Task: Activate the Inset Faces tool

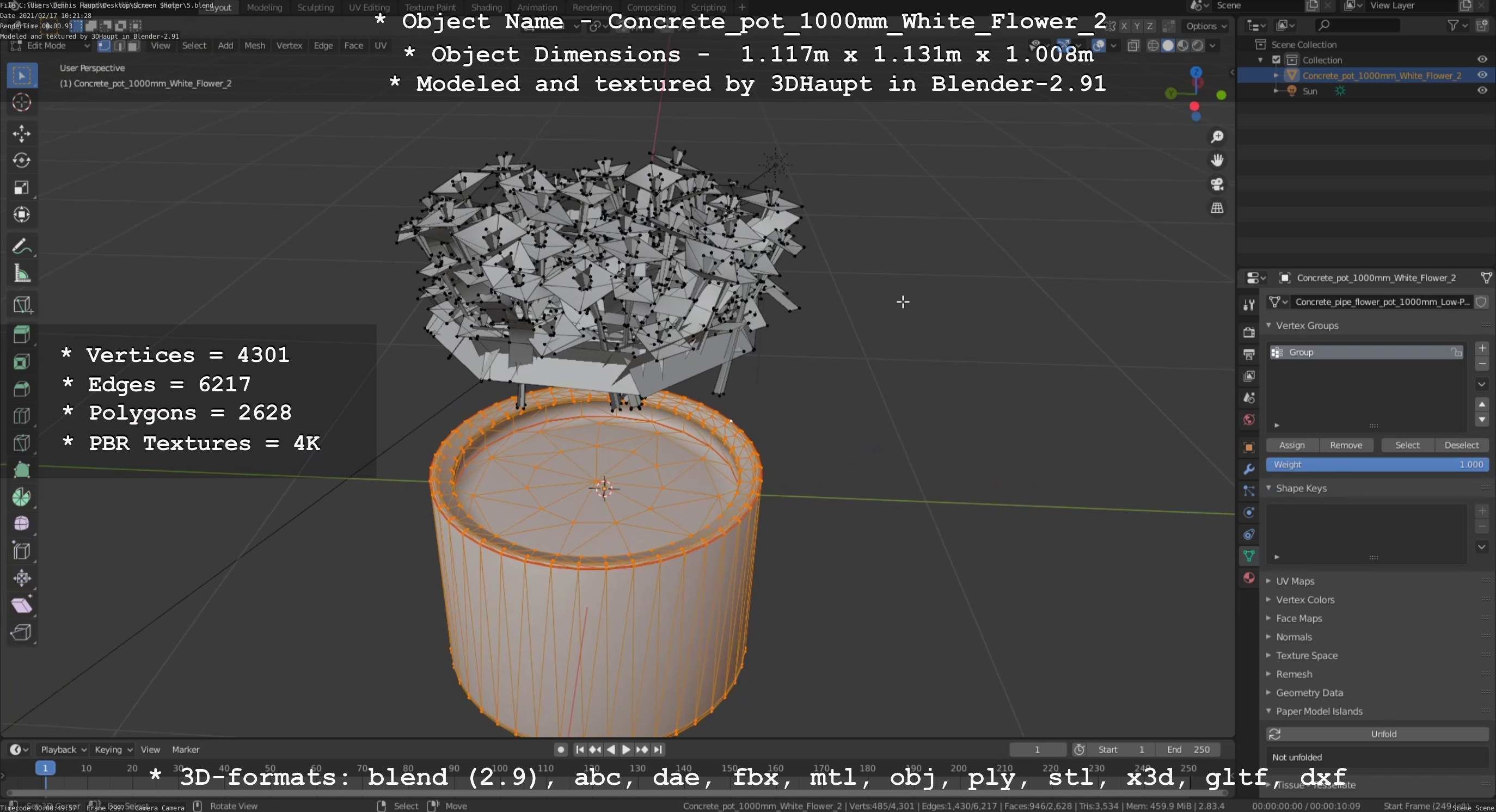Action: [22, 362]
